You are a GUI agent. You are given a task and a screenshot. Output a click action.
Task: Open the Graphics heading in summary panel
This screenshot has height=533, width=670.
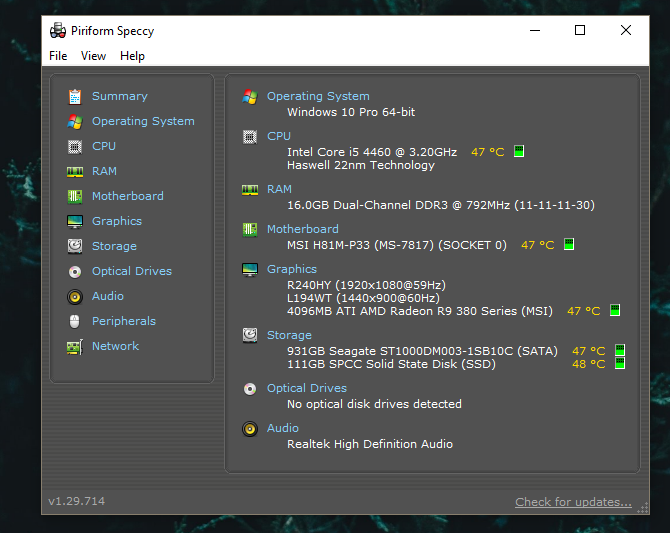coord(292,269)
